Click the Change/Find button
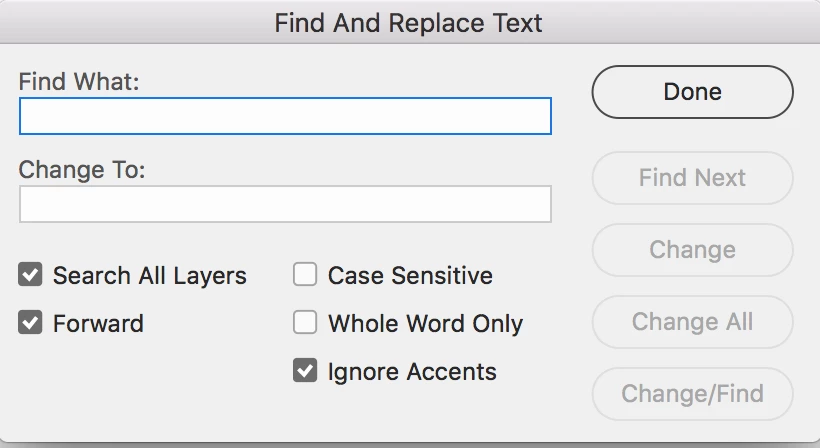This screenshot has height=448, width=820. 692,393
